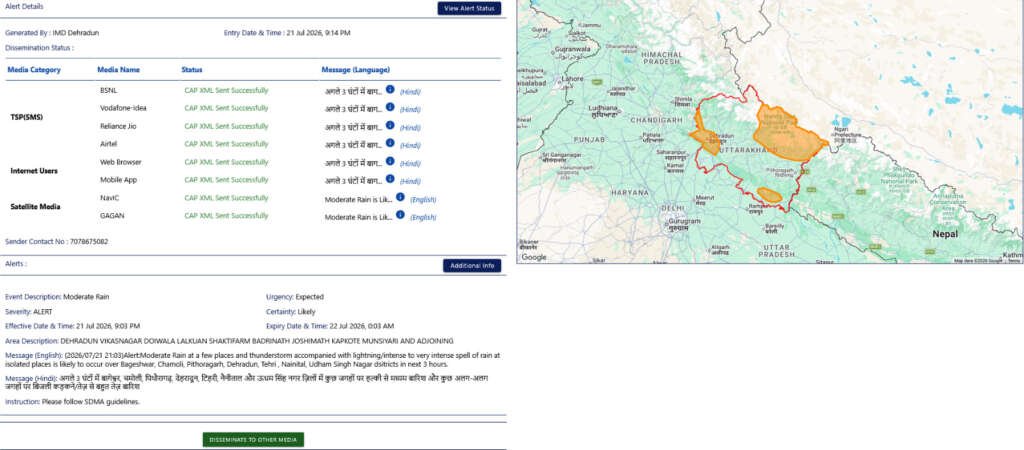Click the info icon in the BSNL row
The height and width of the screenshot is (450, 1024).
(390, 89)
